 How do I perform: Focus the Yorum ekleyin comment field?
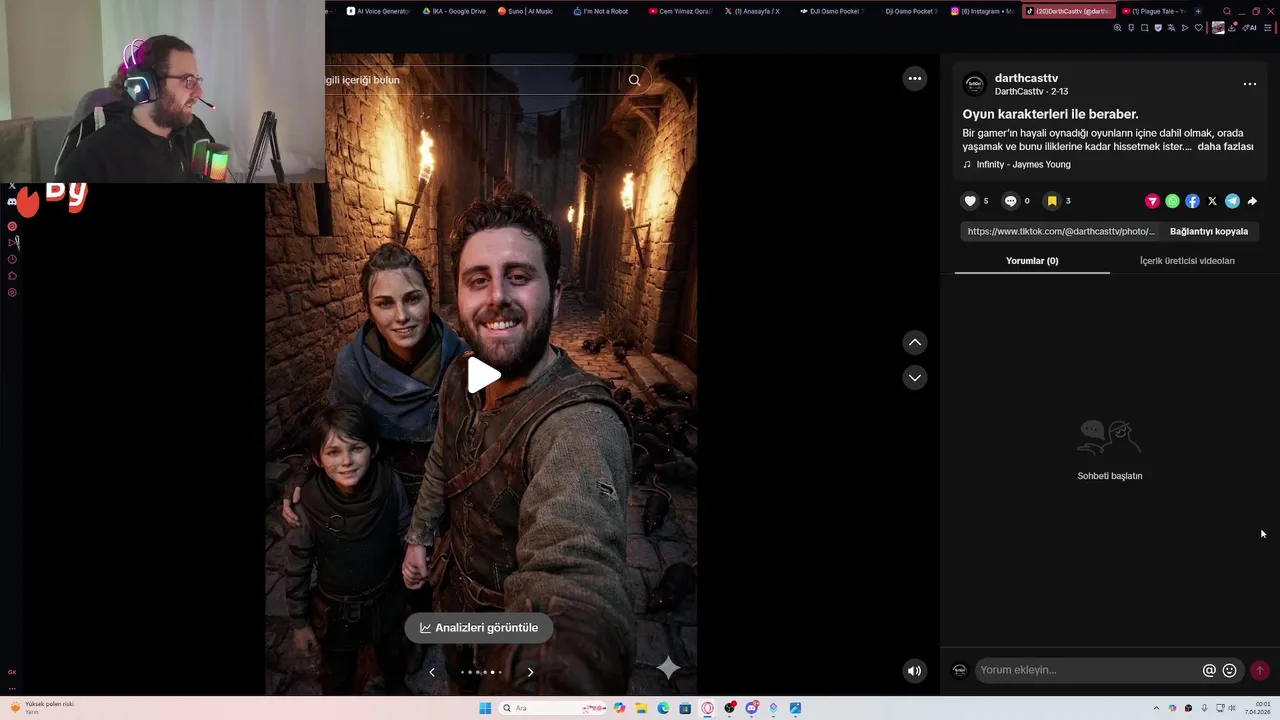click(x=1088, y=670)
